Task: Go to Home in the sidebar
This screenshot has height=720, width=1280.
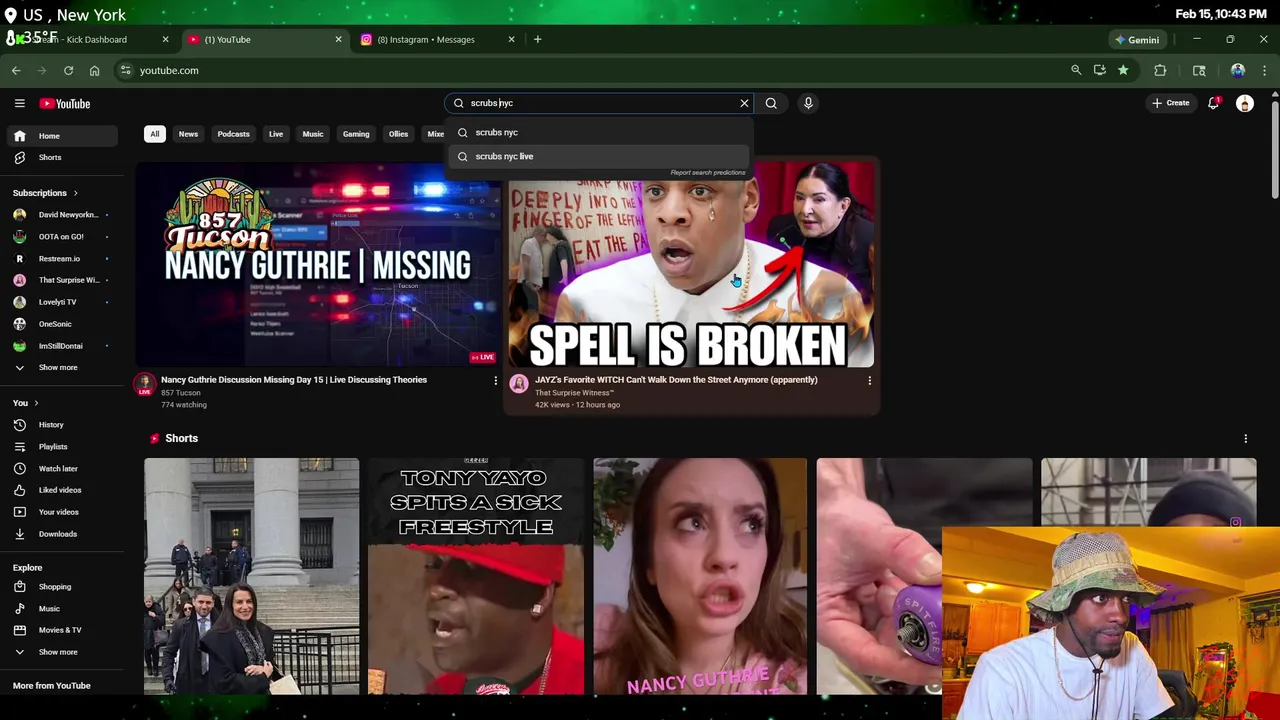Action: (x=60, y=136)
